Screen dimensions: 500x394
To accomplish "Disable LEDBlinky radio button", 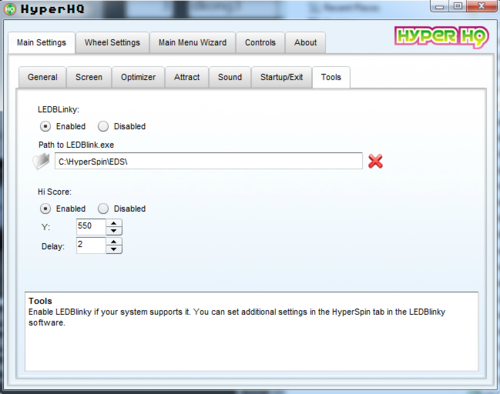I will click(x=103, y=126).
